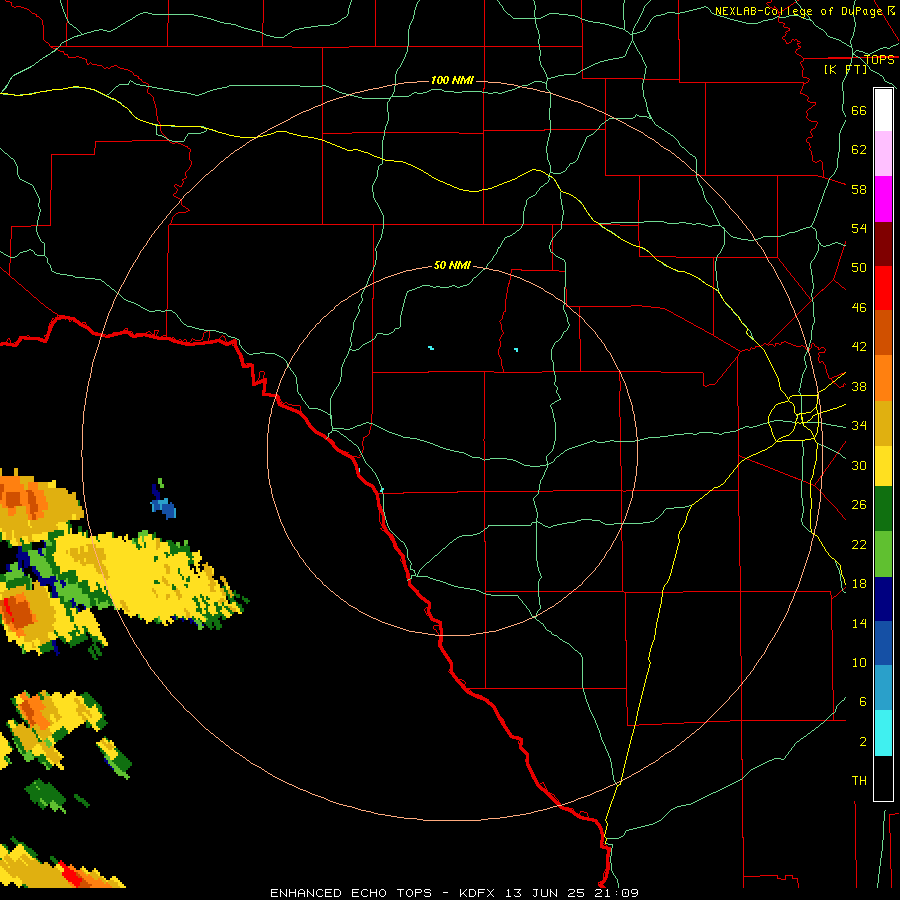The width and height of the screenshot is (900, 900).
Task: Click the "50 NMI" range ring label
Action: point(452,265)
